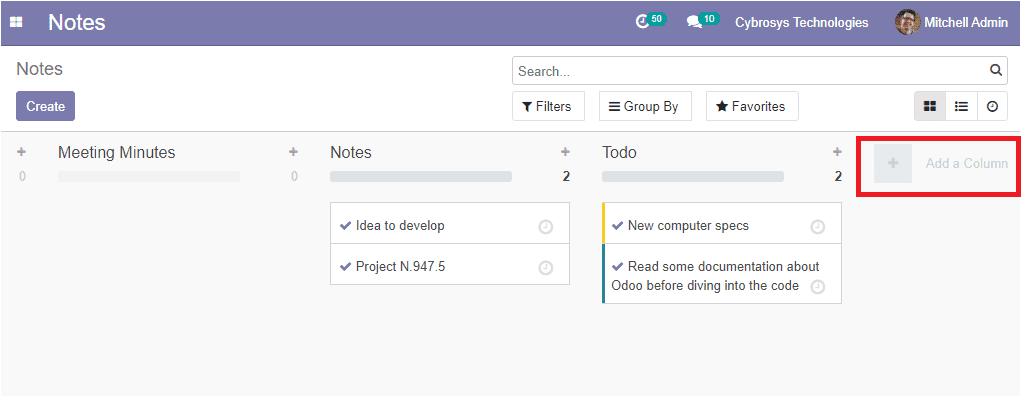
Task: Toggle checkmark on Project N.947.5 note
Action: click(x=346, y=267)
